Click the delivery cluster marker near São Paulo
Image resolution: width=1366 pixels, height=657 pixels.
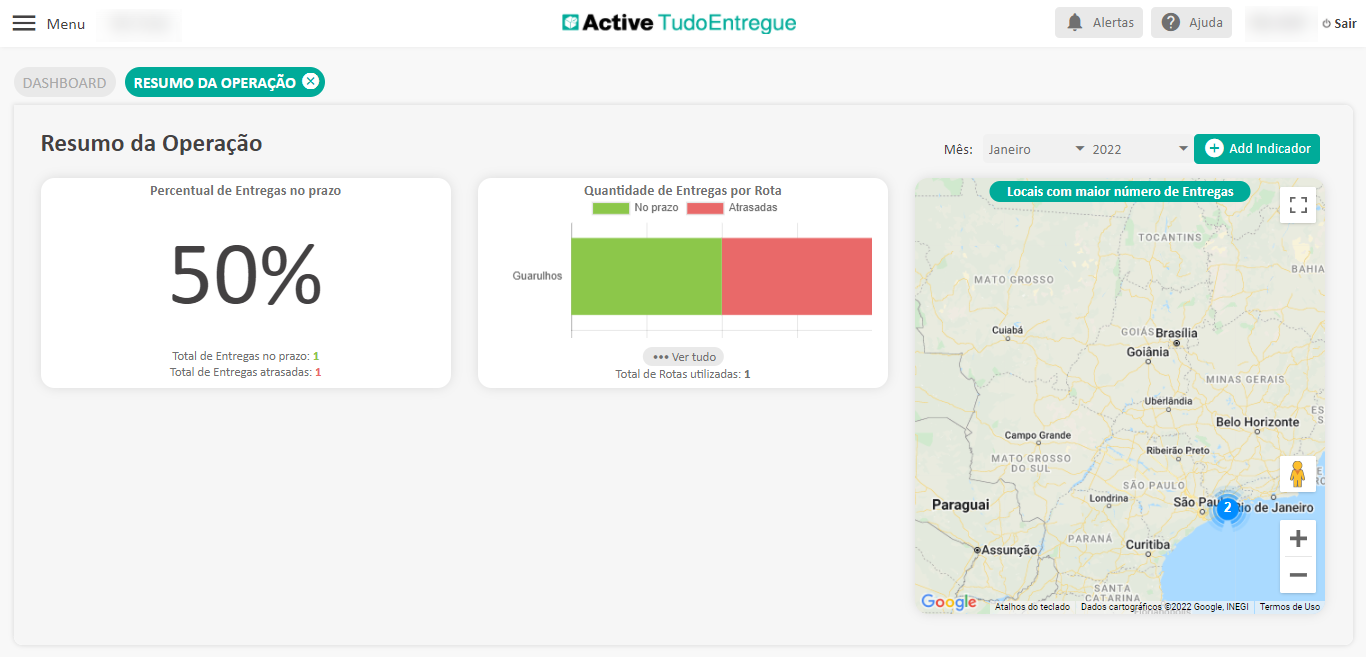coord(1227,508)
